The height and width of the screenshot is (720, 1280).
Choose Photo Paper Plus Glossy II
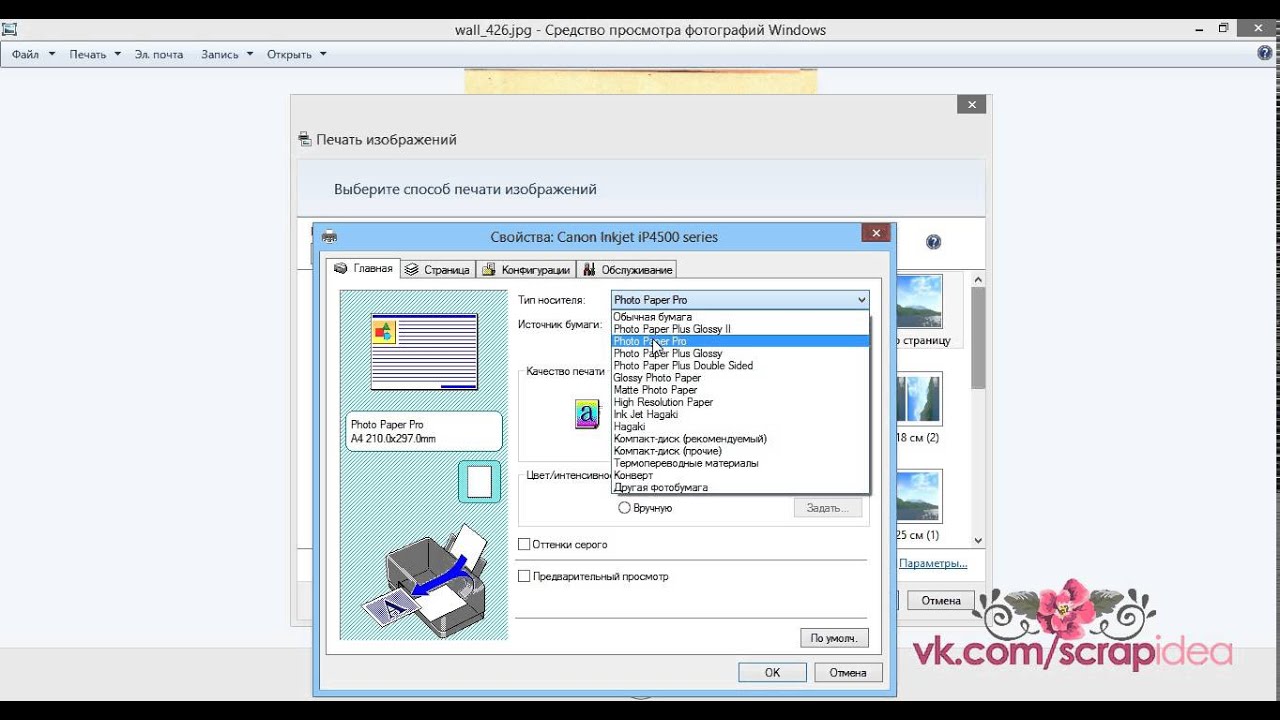pyautogui.click(x=740, y=329)
